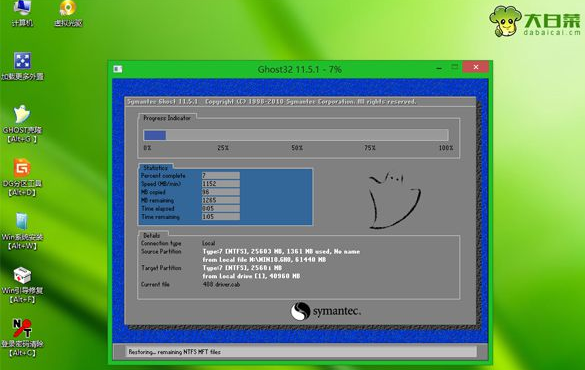Click the Symantec logo
Screen dimensions: 585x370
pos(326,311)
